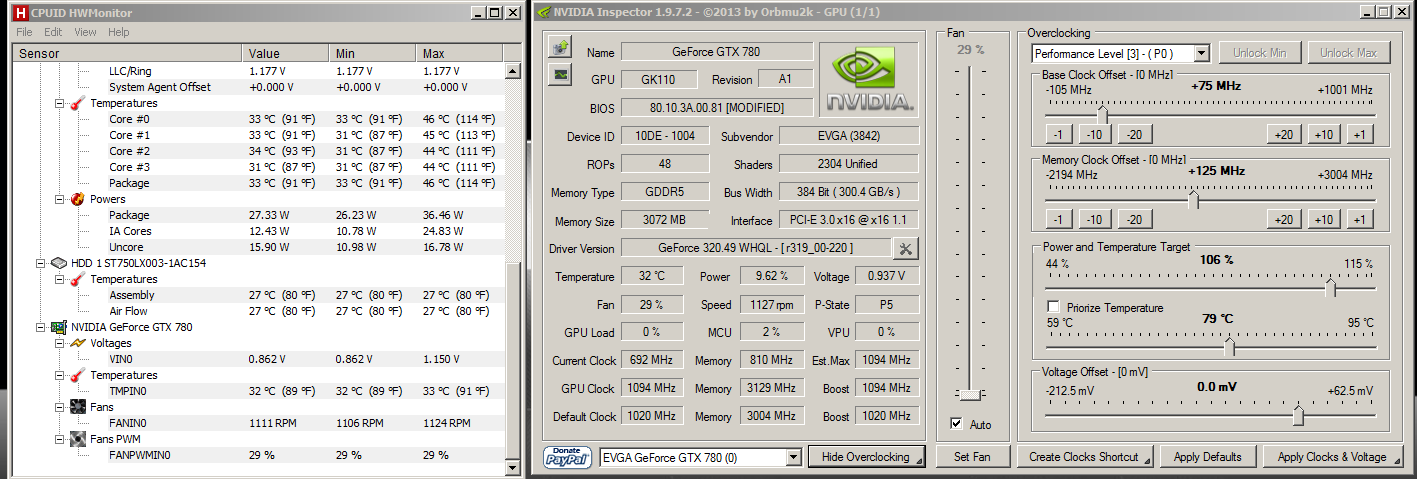Screen dimensions: 1417x479
Task: Click Hide Overclocking button
Action: (x=867, y=457)
